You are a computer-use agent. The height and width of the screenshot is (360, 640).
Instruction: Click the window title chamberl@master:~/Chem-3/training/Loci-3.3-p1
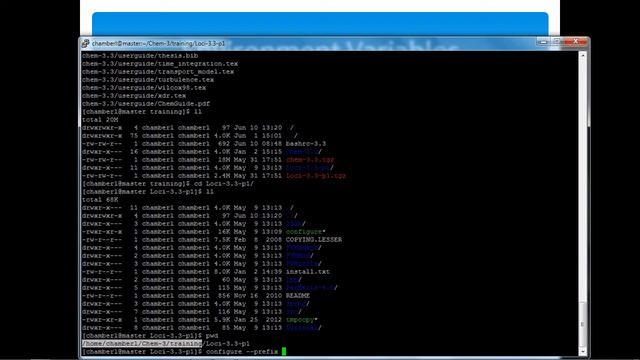pyautogui.click(x=158, y=43)
